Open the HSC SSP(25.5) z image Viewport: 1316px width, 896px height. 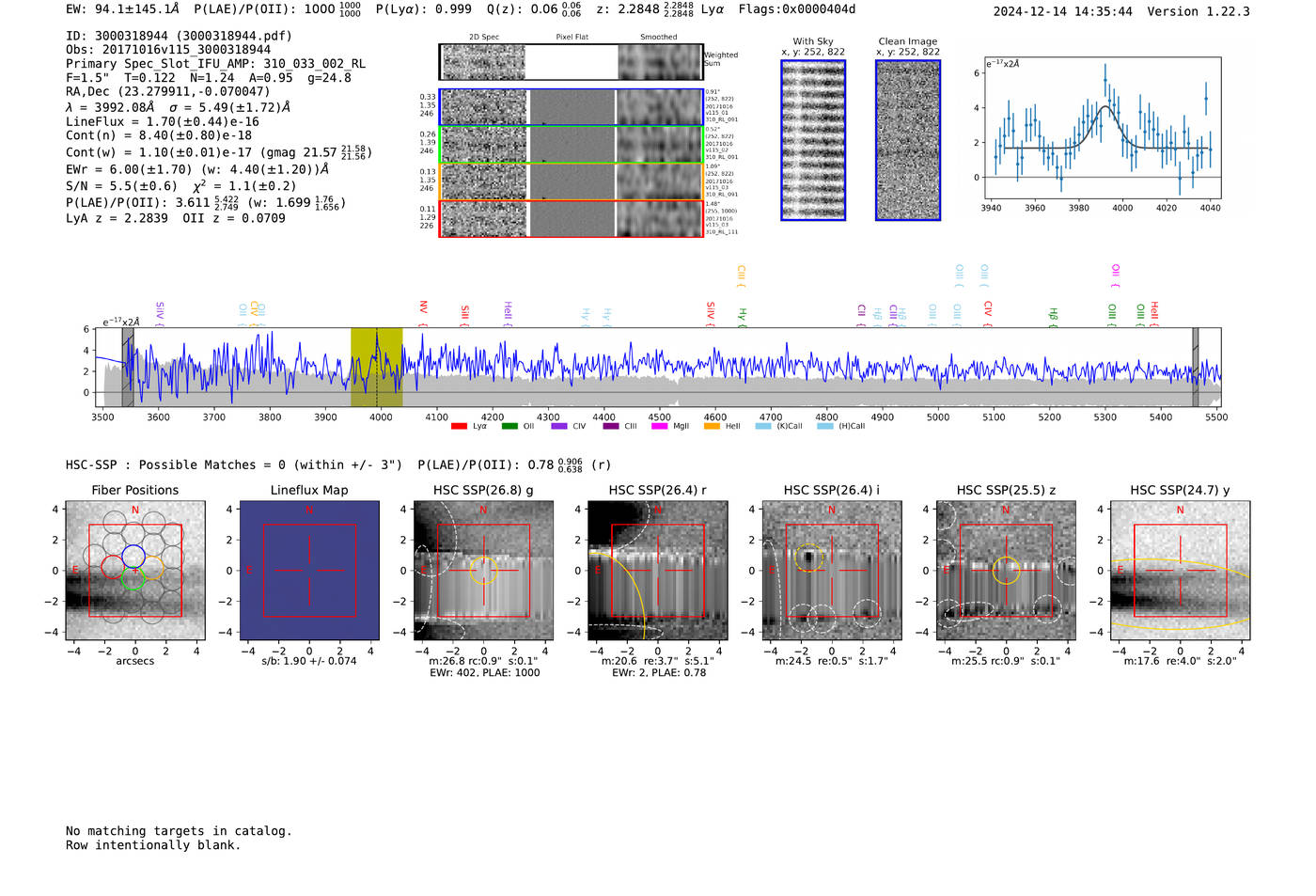pyautogui.click(x=1006, y=571)
